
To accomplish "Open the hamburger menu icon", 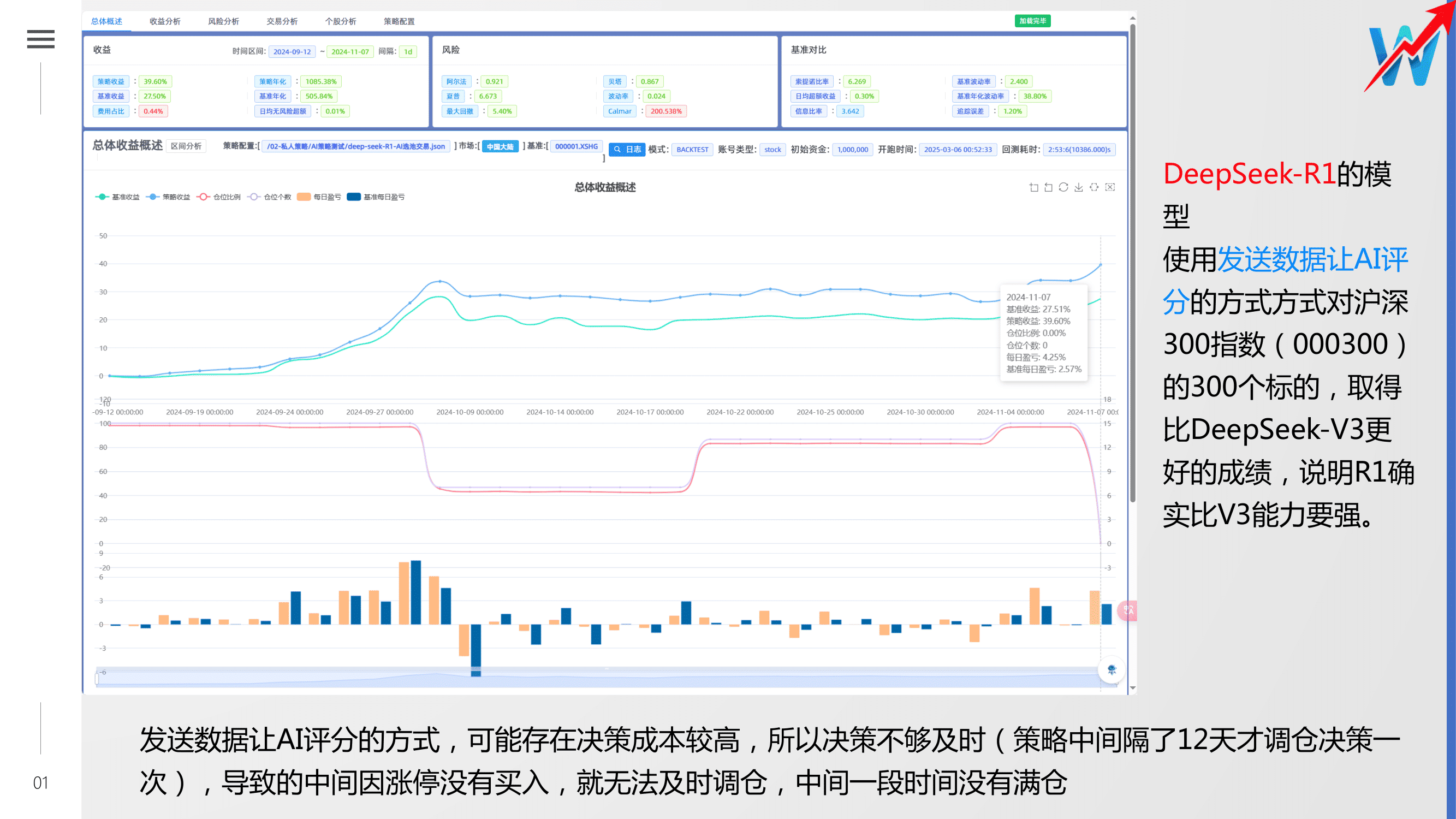I will (x=41, y=39).
